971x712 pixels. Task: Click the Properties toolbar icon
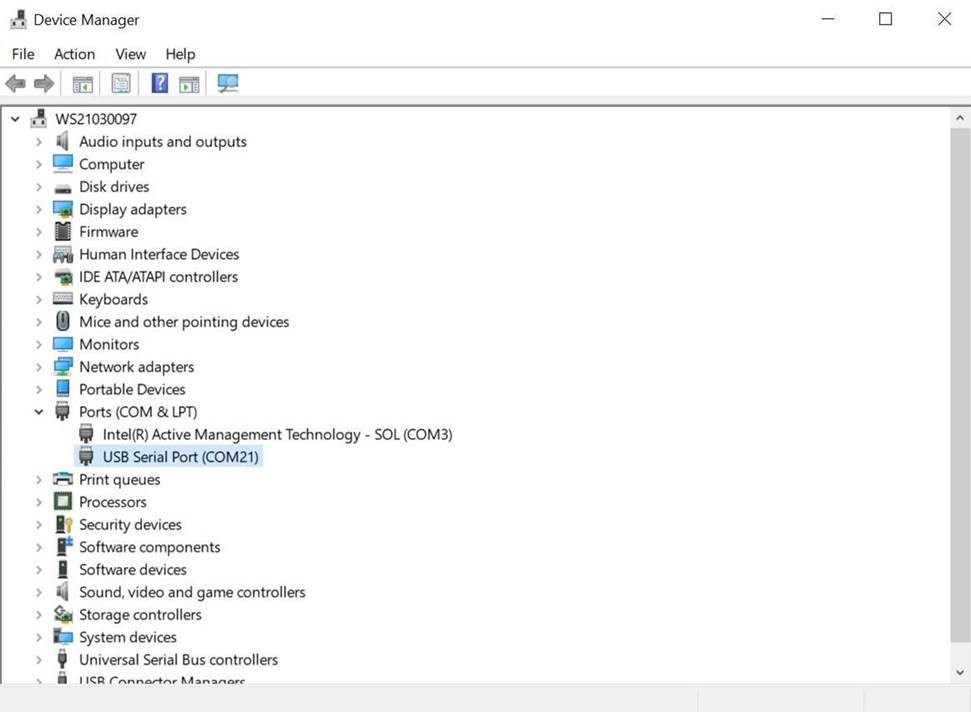click(x=121, y=84)
